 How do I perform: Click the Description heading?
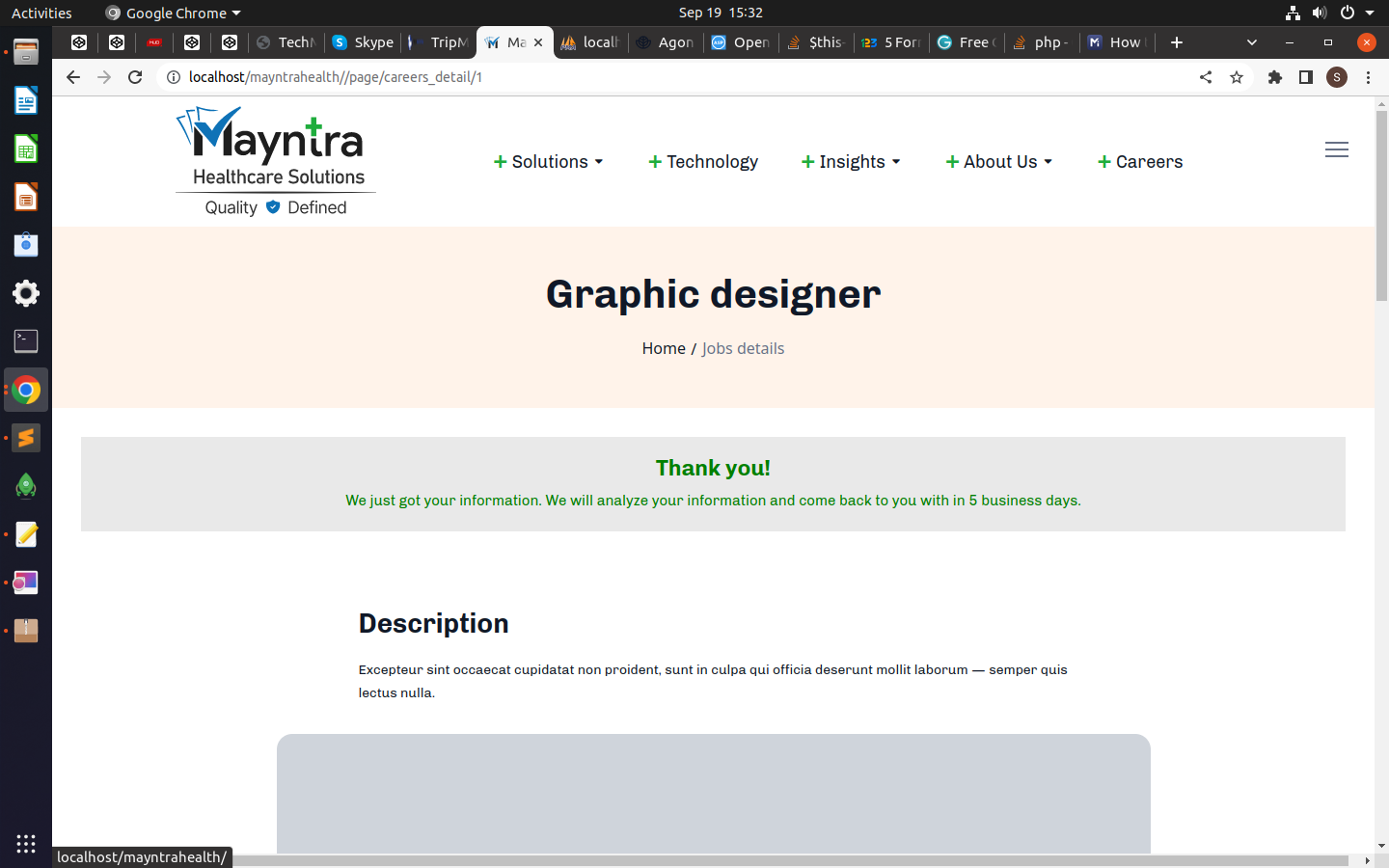point(433,624)
